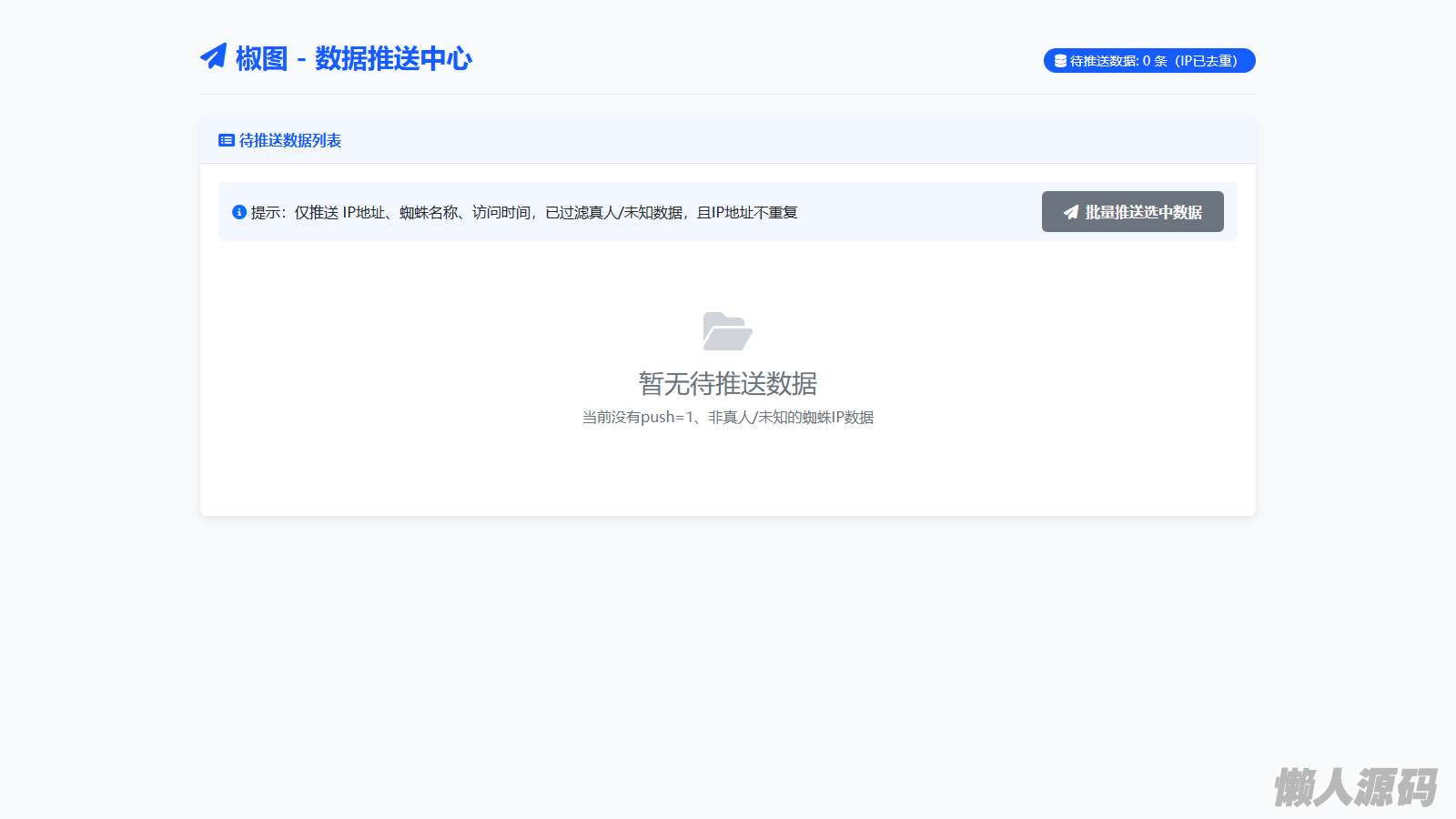Click the 当前没有push=1 description text
The height and width of the screenshot is (819, 1456).
[727, 418]
